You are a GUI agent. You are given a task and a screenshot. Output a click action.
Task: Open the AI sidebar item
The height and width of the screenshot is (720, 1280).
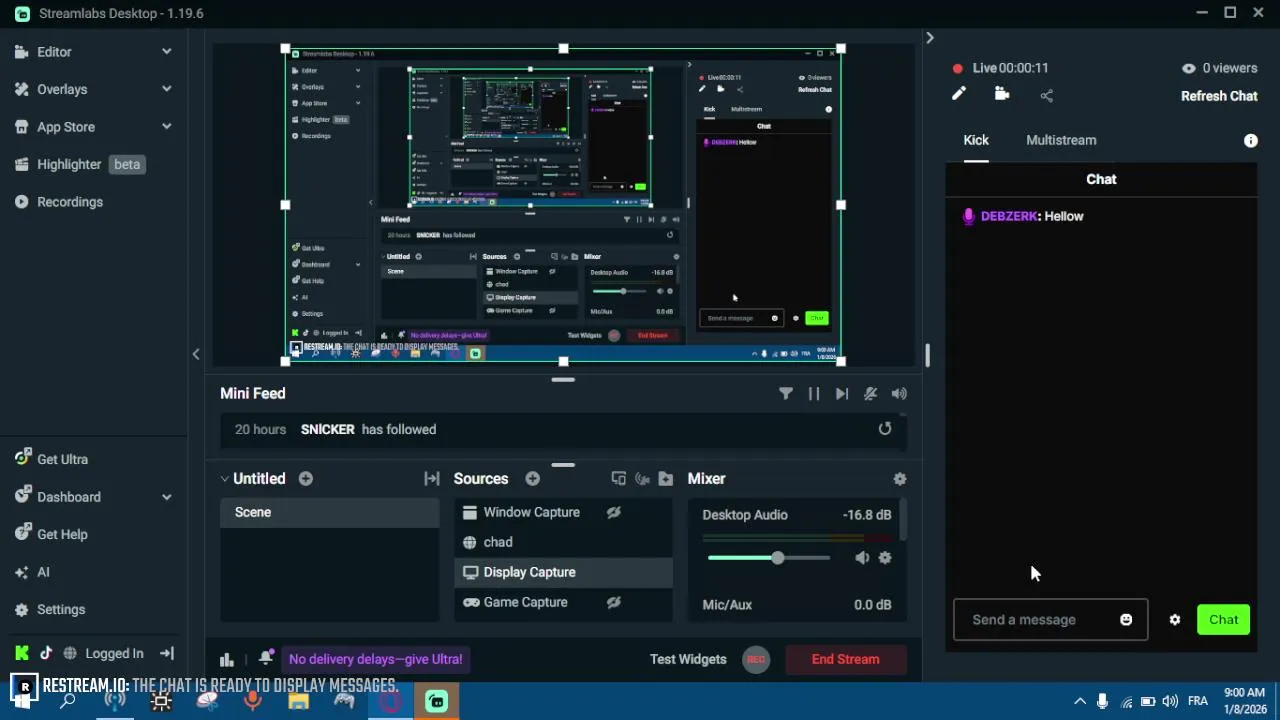coord(43,572)
